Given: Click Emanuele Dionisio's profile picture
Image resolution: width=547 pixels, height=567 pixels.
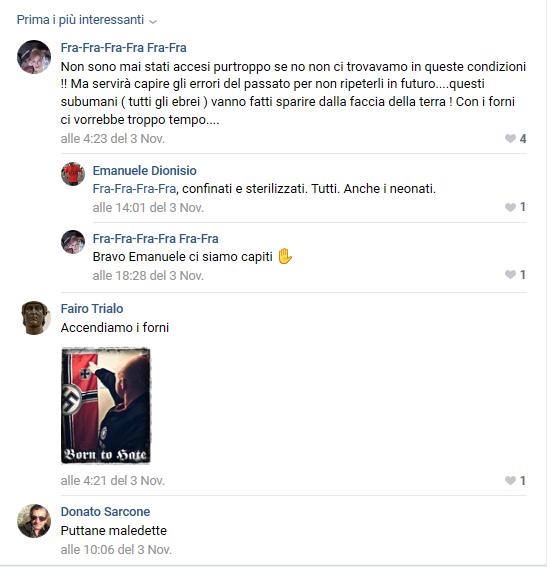Looking at the screenshot, I should [73, 174].
